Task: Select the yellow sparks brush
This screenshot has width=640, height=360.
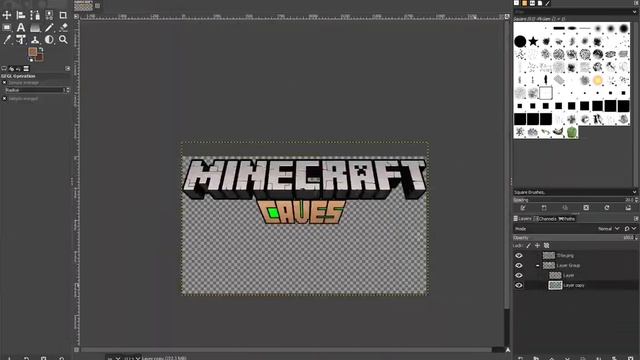Action: tap(598, 80)
